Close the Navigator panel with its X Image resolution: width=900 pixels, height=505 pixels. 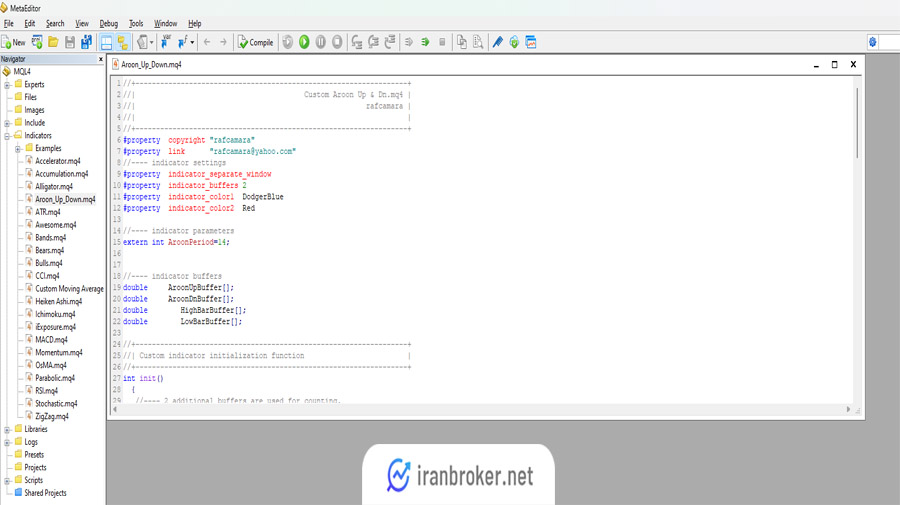(x=101, y=59)
